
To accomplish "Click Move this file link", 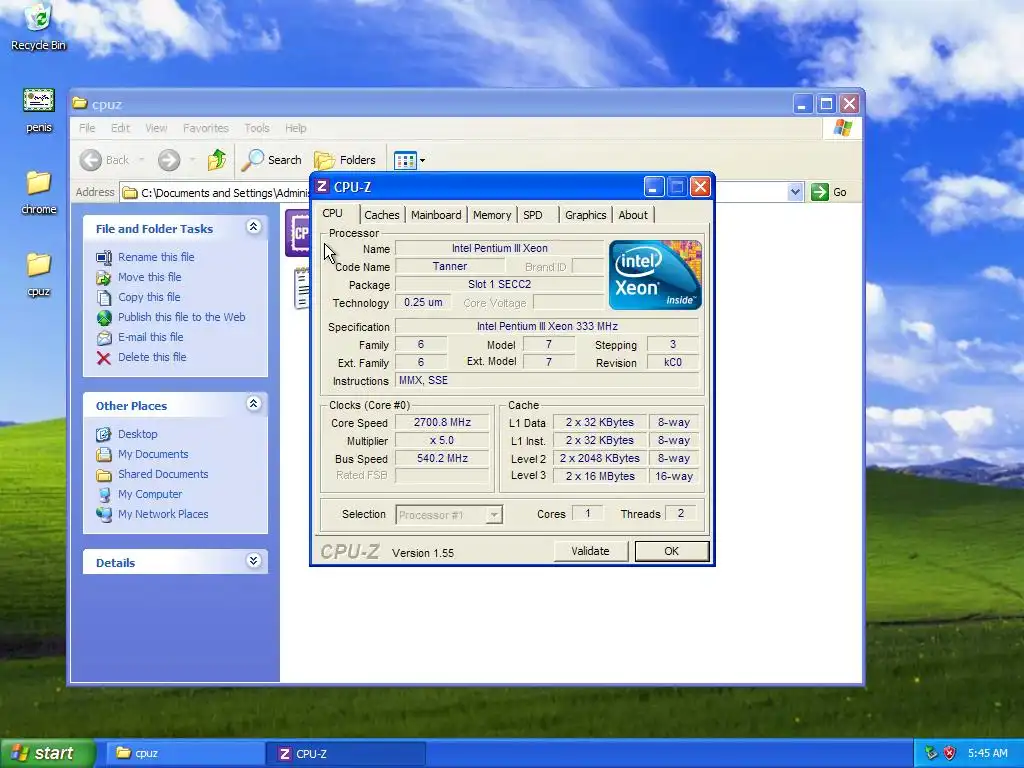I will pos(150,277).
